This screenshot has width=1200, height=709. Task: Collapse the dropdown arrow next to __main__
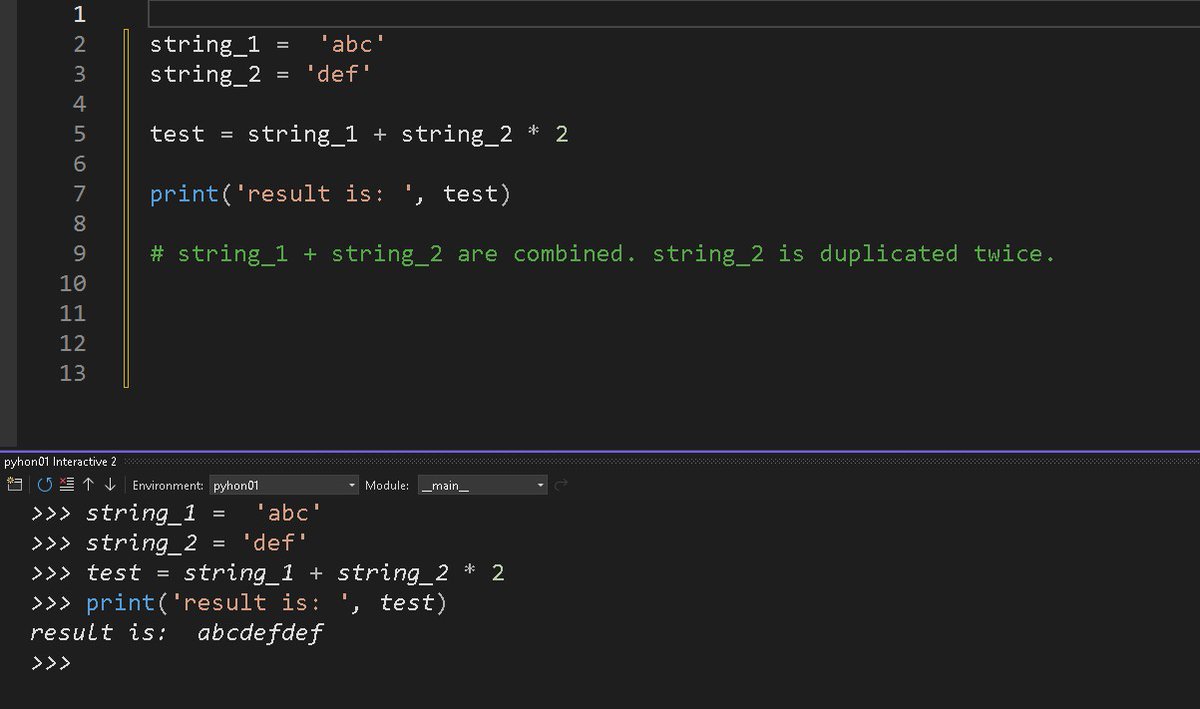point(538,484)
